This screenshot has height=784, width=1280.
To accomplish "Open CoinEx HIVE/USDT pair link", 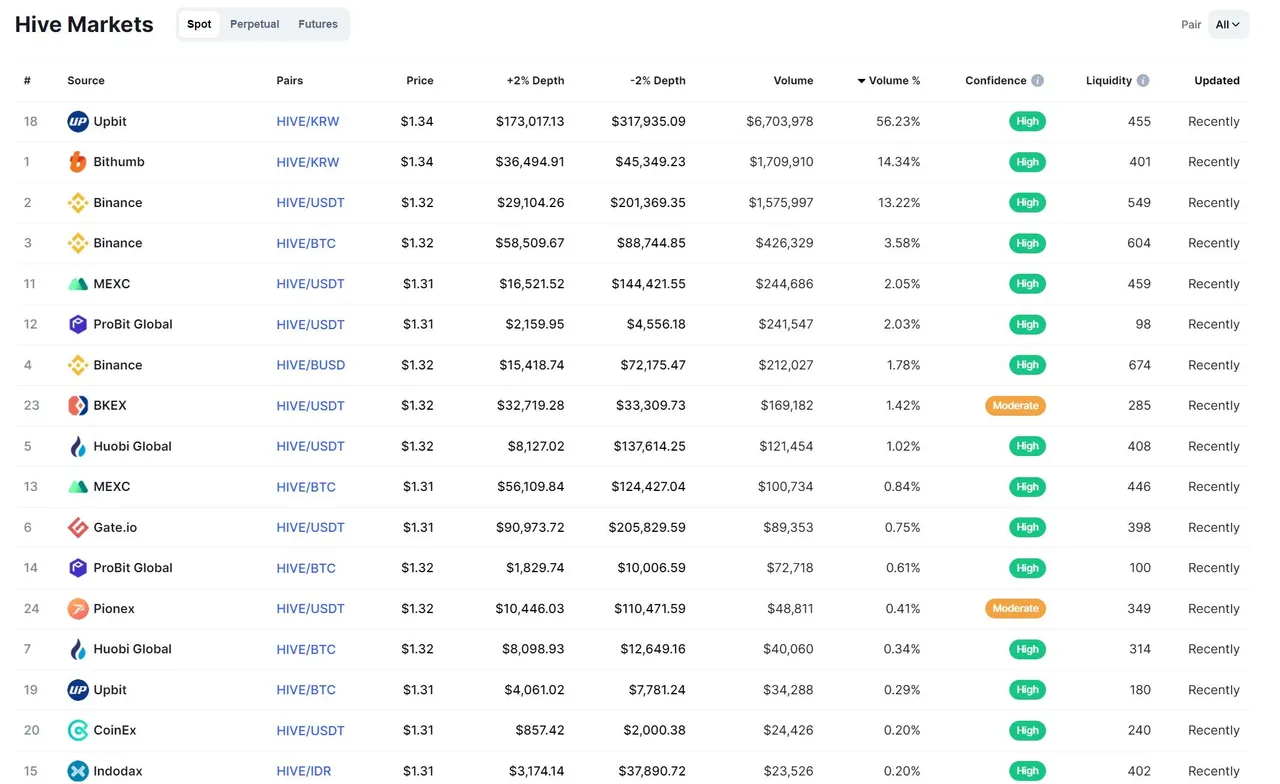I will (311, 730).
